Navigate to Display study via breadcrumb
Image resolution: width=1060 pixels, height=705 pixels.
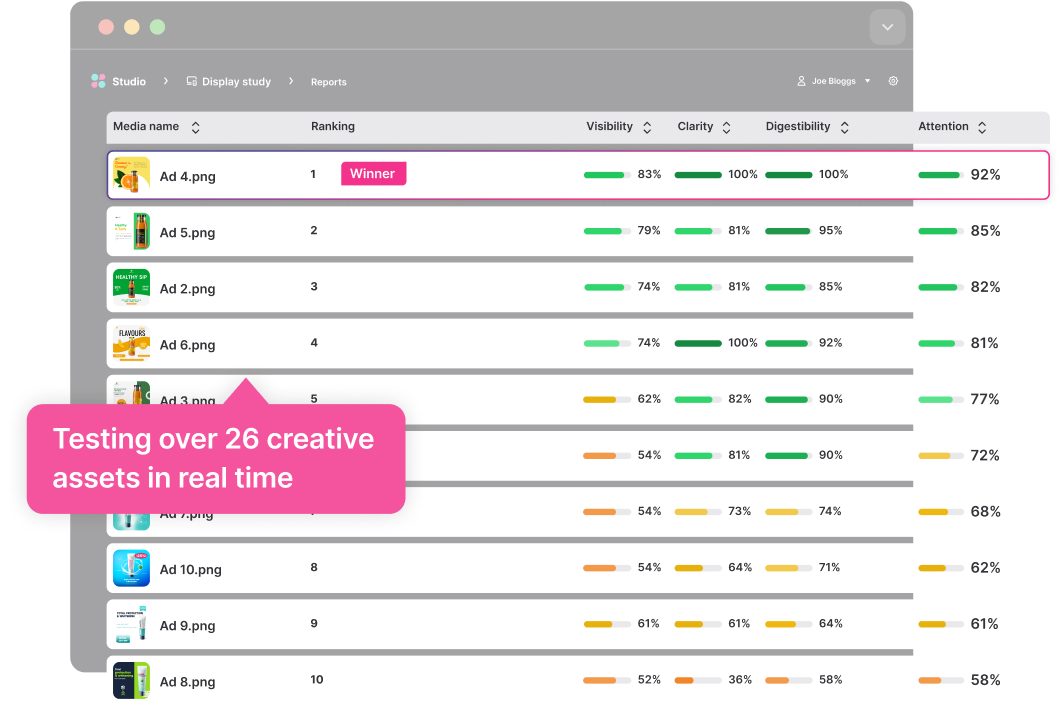pos(237,81)
